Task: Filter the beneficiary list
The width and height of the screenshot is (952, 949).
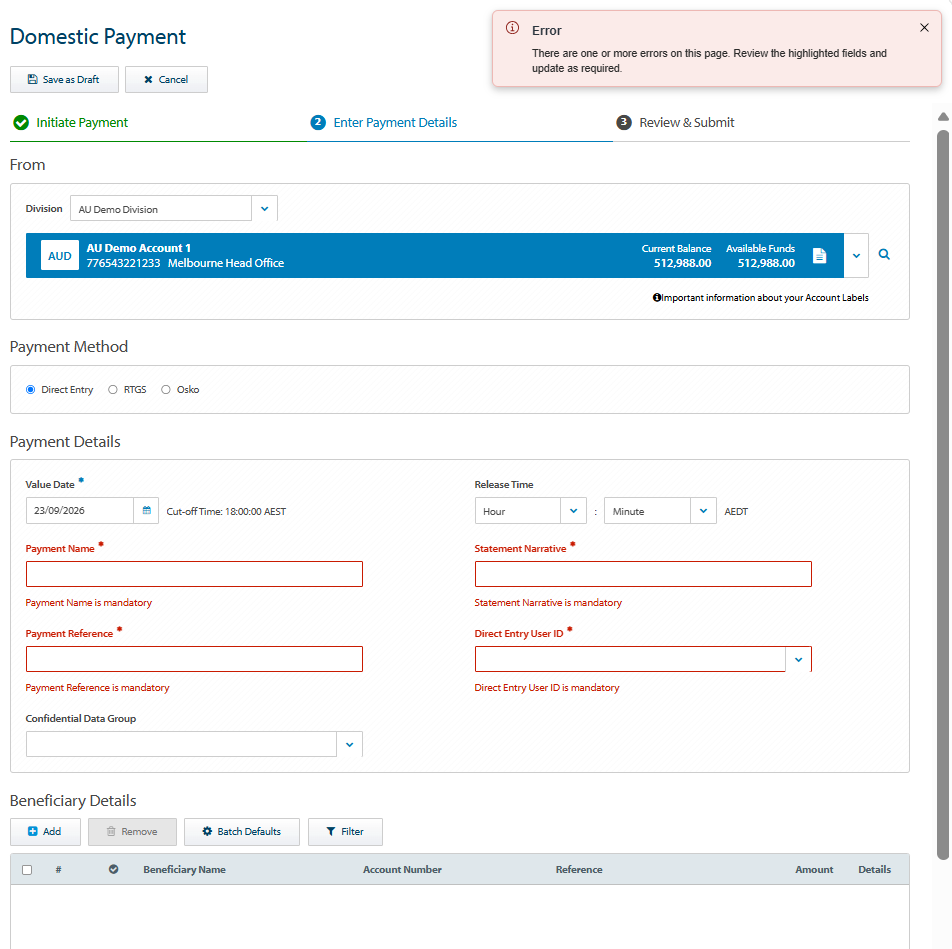Action: 345,832
